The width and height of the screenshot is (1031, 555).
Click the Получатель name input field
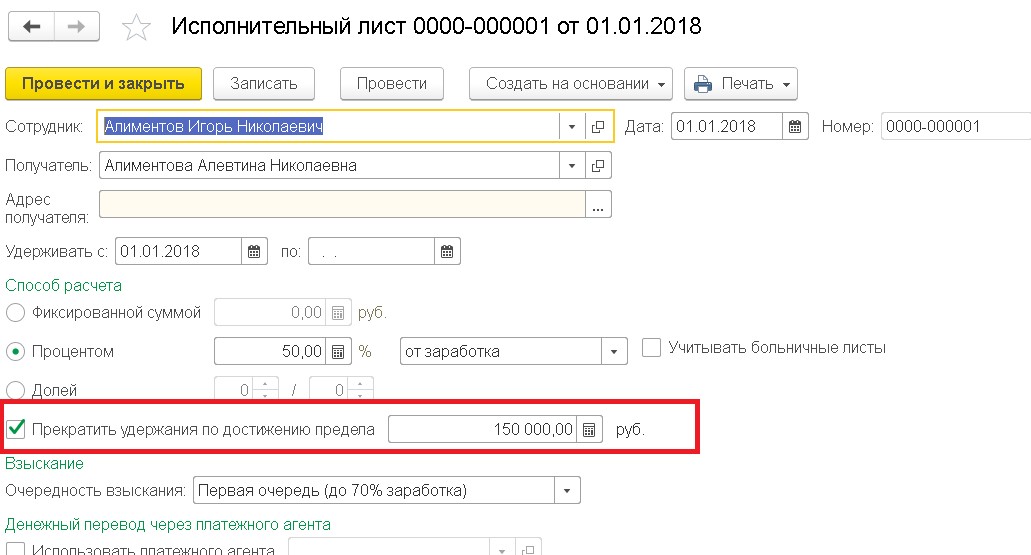pos(329,166)
